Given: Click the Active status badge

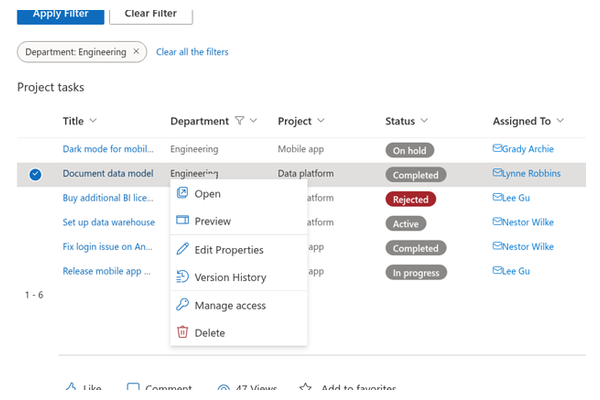Looking at the screenshot, I should [x=406, y=224].
